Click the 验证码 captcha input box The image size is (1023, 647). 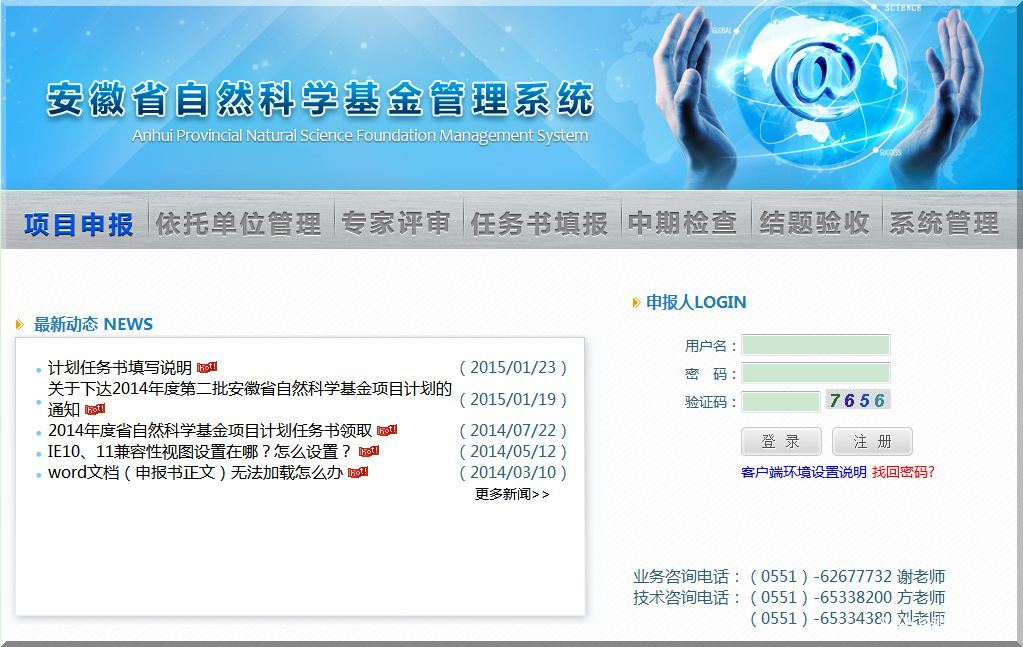pyautogui.click(x=780, y=402)
